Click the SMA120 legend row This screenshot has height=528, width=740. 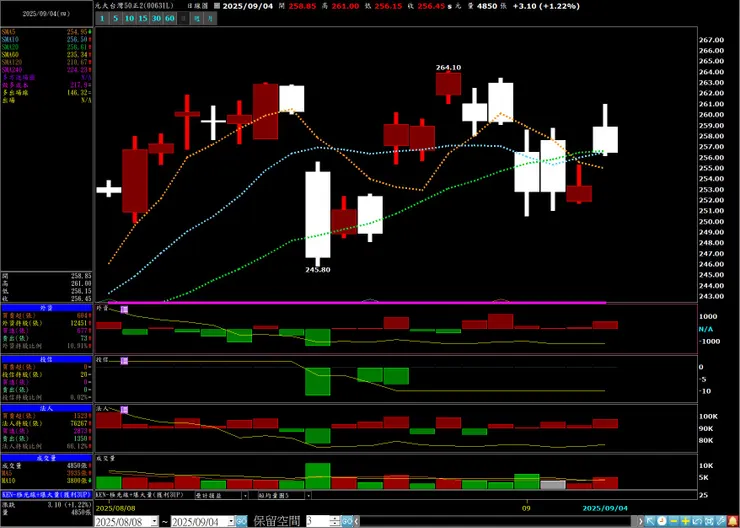47,62
